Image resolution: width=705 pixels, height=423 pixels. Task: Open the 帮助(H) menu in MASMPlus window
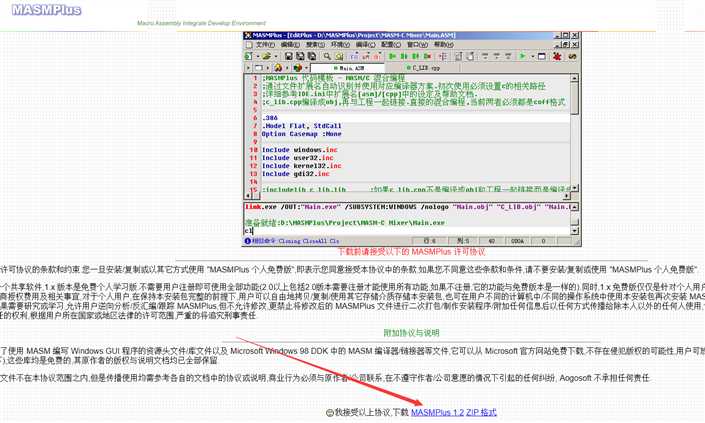[x=444, y=45]
